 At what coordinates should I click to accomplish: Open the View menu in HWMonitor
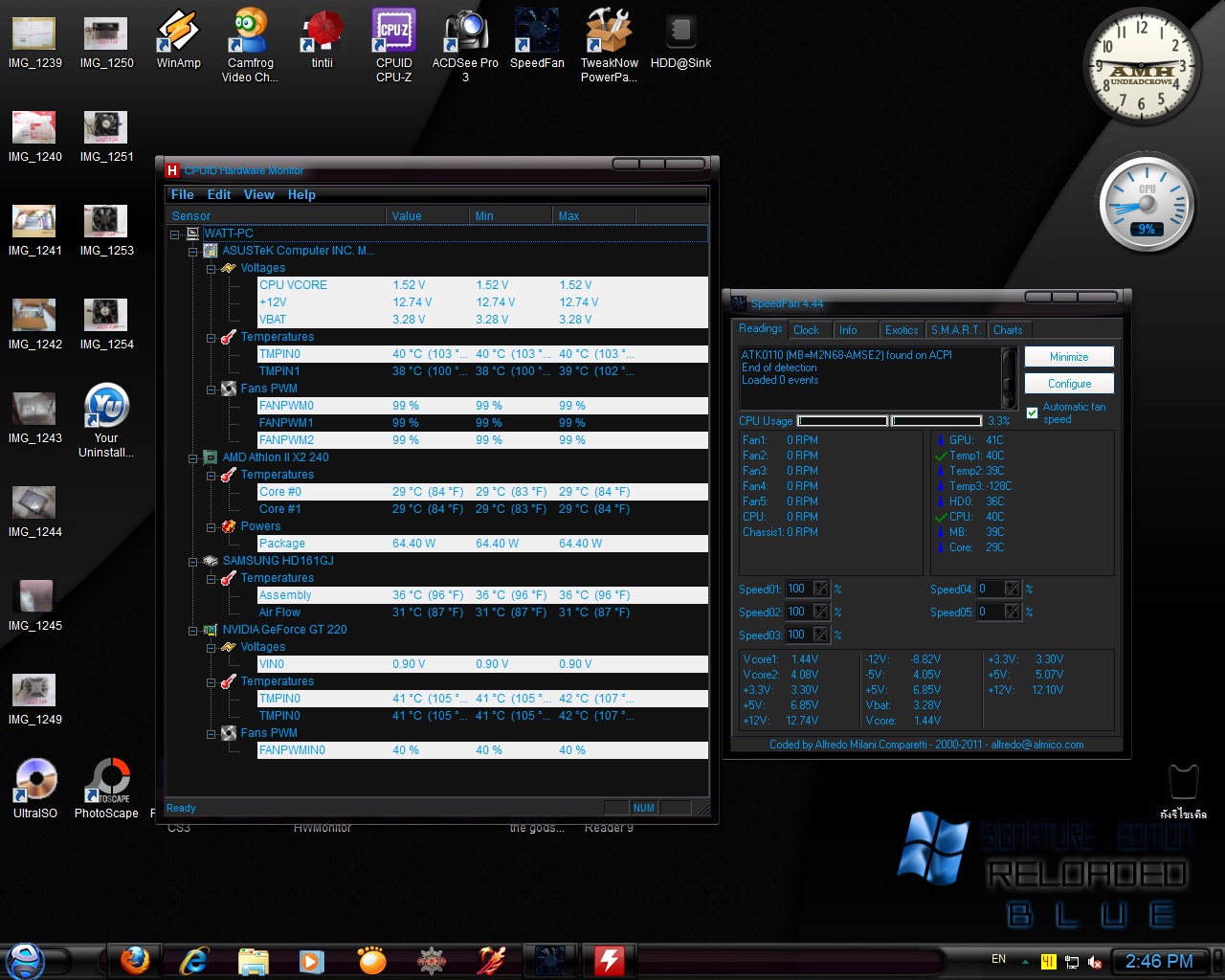pos(259,194)
